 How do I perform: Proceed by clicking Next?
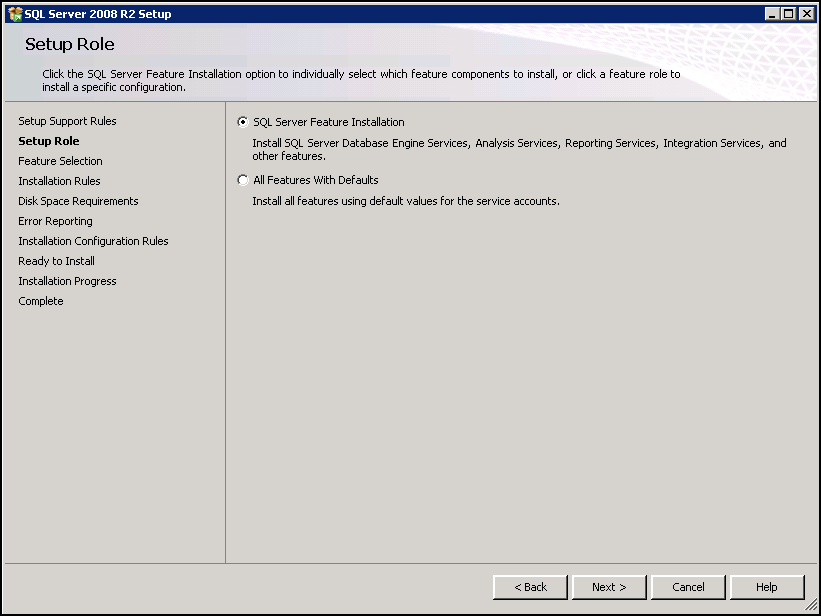608,587
